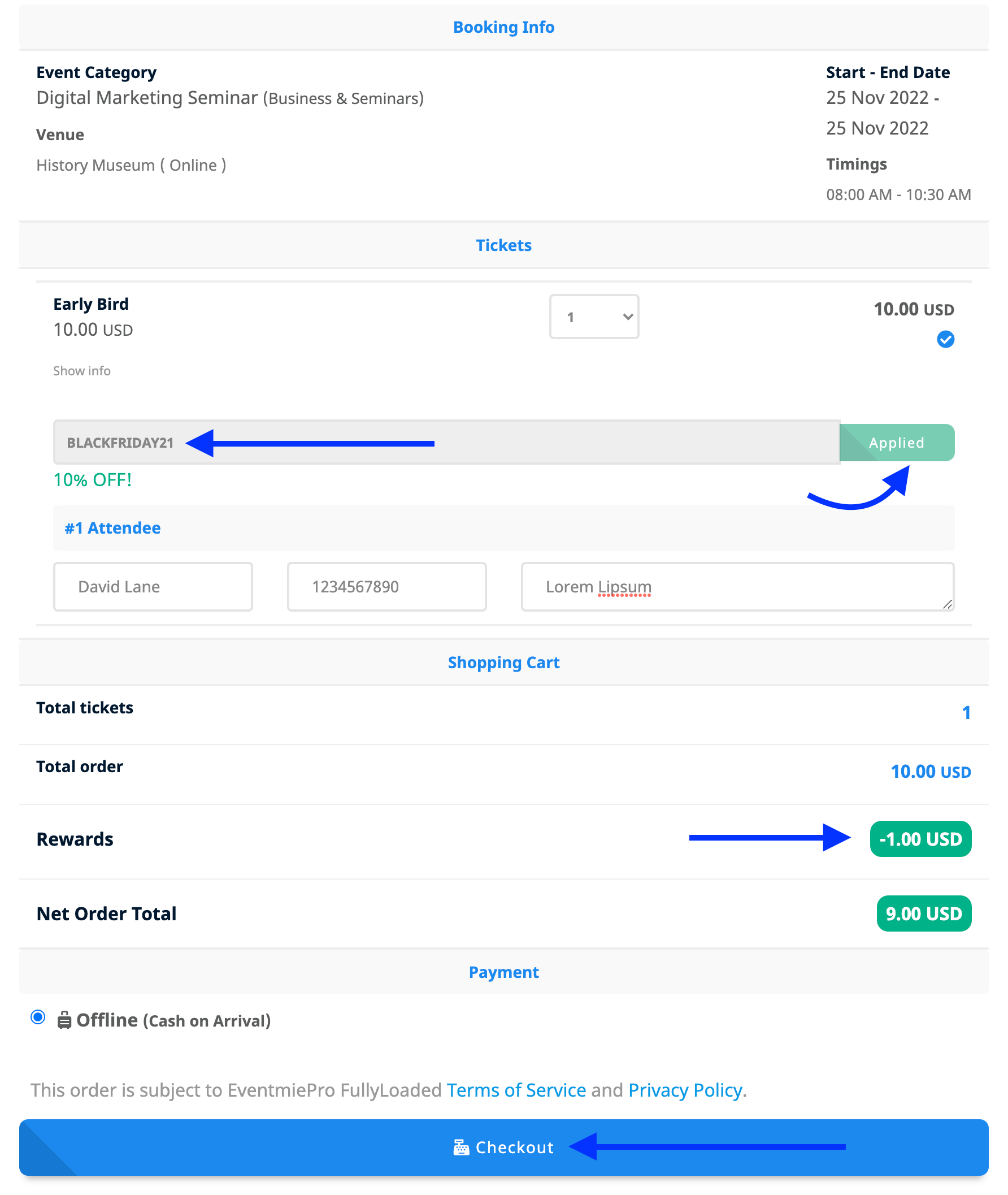Click the resize handle of the Lorem Lipsum textarea
The width and height of the screenshot is (1008, 1195).
click(947, 604)
